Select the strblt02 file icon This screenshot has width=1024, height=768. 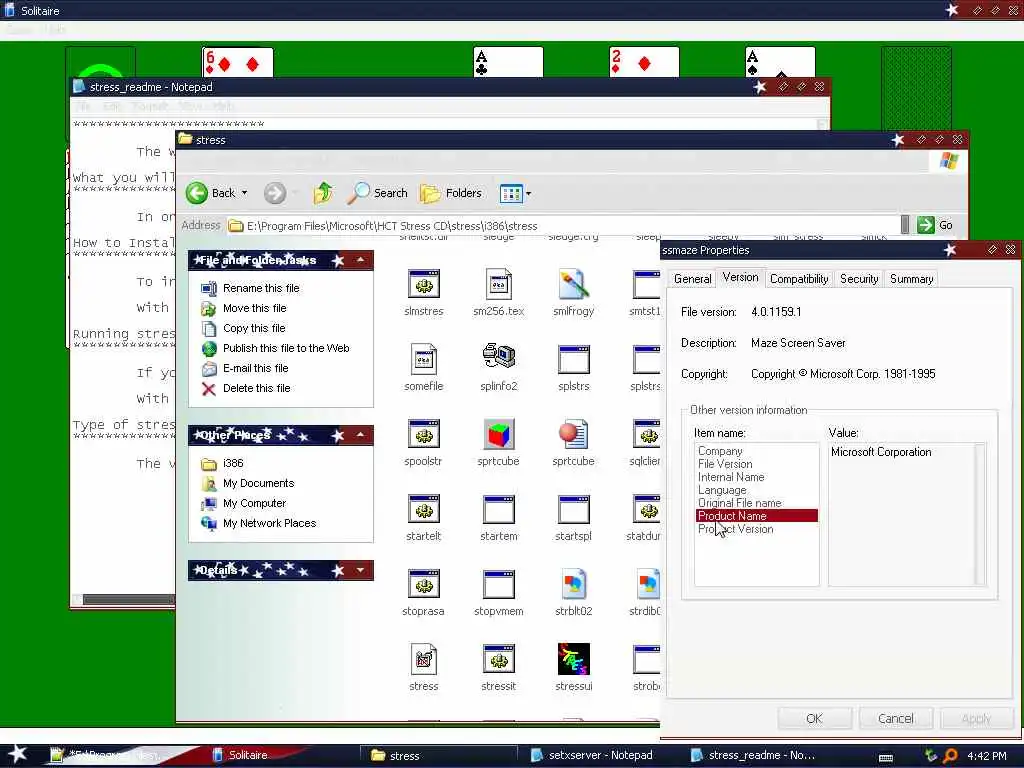pyautogui.click(x=573, y=584)
